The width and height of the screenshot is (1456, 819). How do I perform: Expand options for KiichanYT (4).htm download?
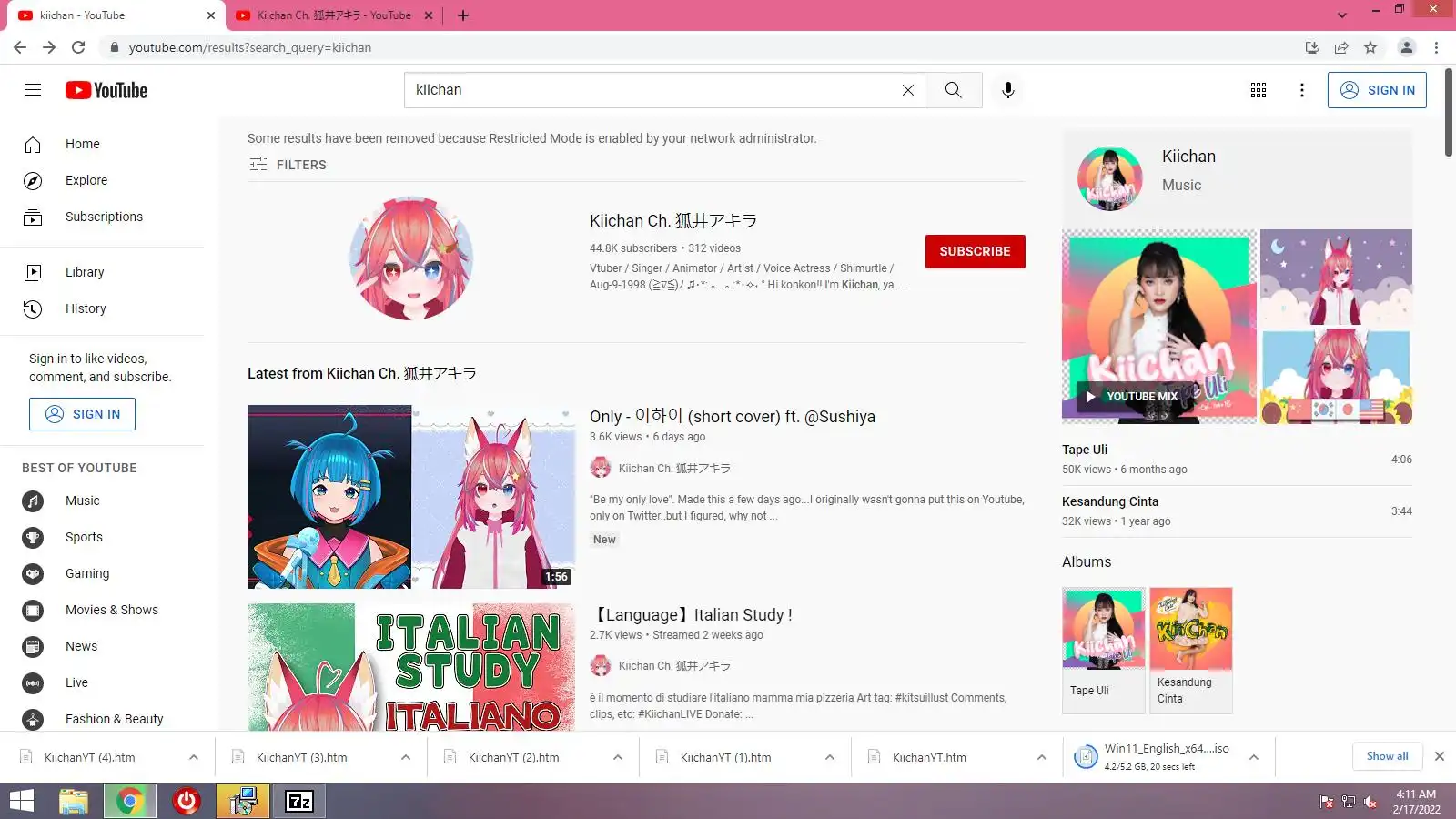[194, 757]
